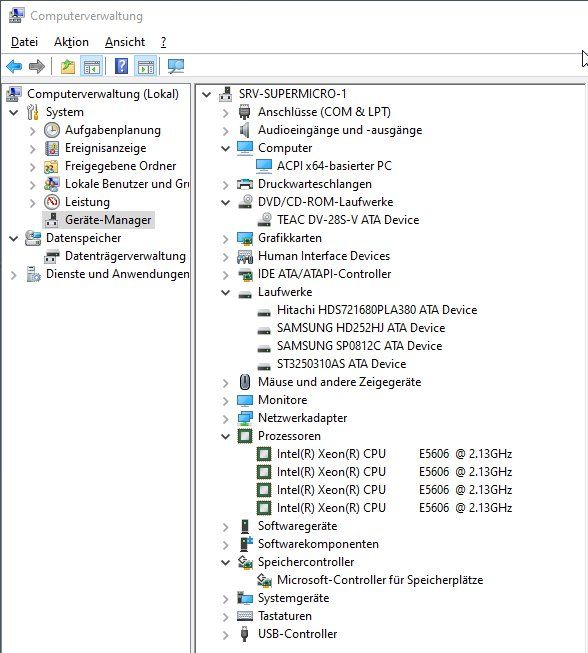Expand Dienste und Anwendungen node
This screenshot has width=588, height=653.
tap(14, 275)
